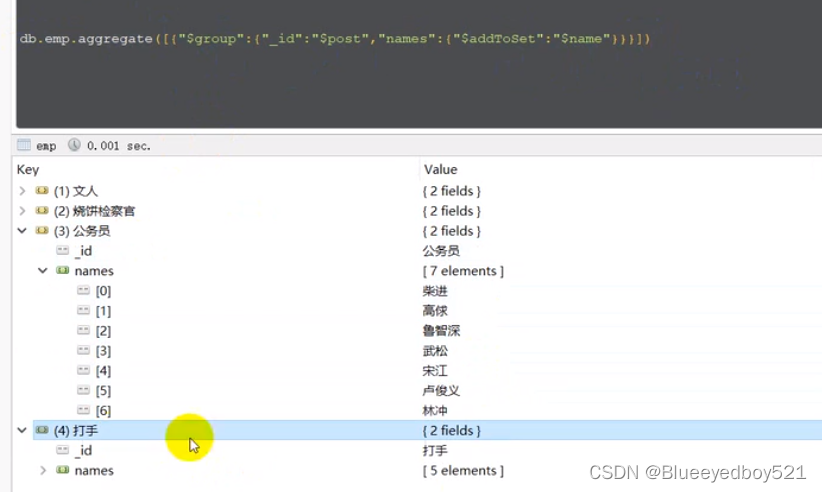Click the [ 5 elements ] value
The height and width of the screenshot is (492, 822).
[x=463, y=471]
